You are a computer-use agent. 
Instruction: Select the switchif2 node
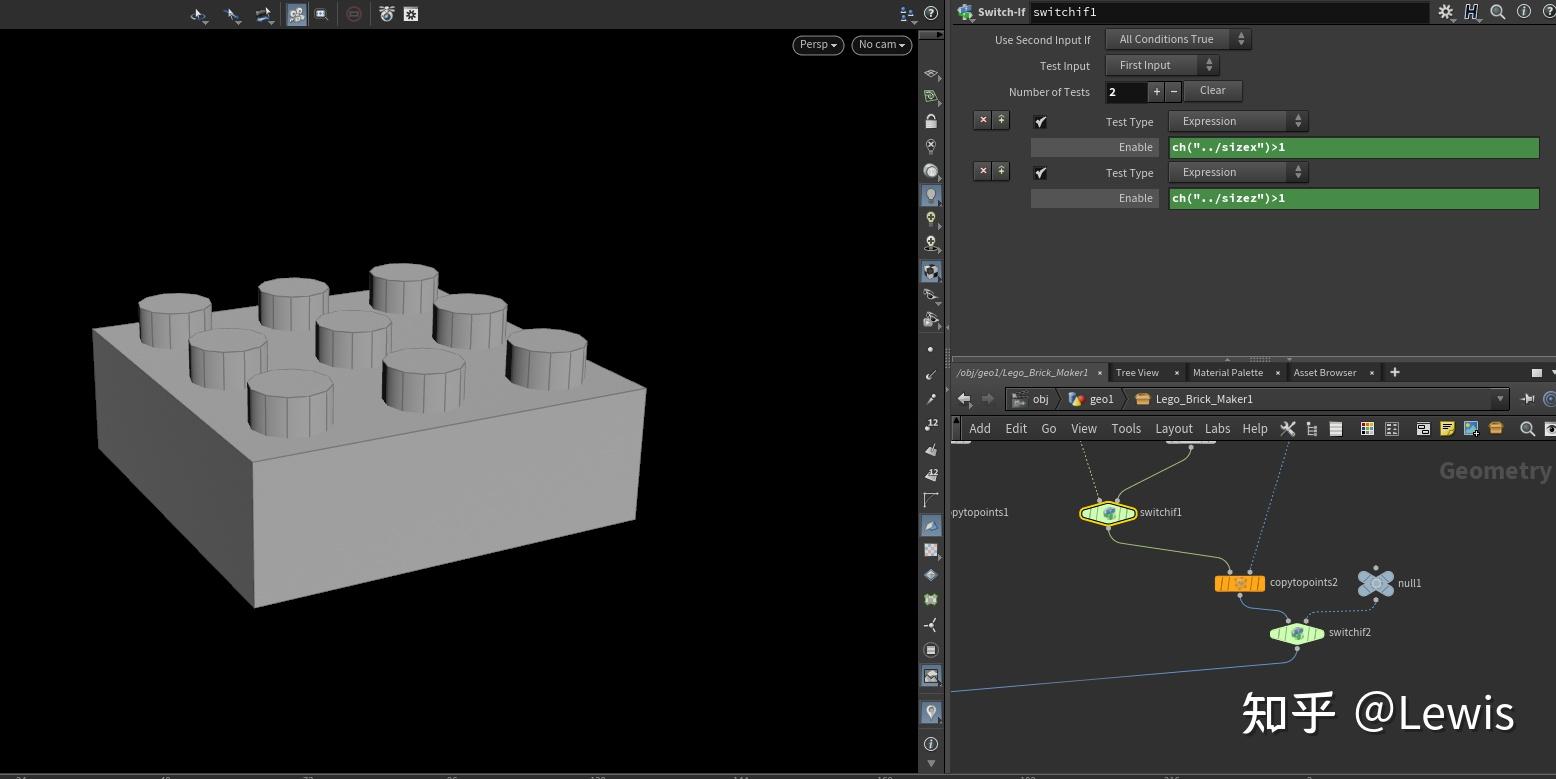[x=1296, y=633]
